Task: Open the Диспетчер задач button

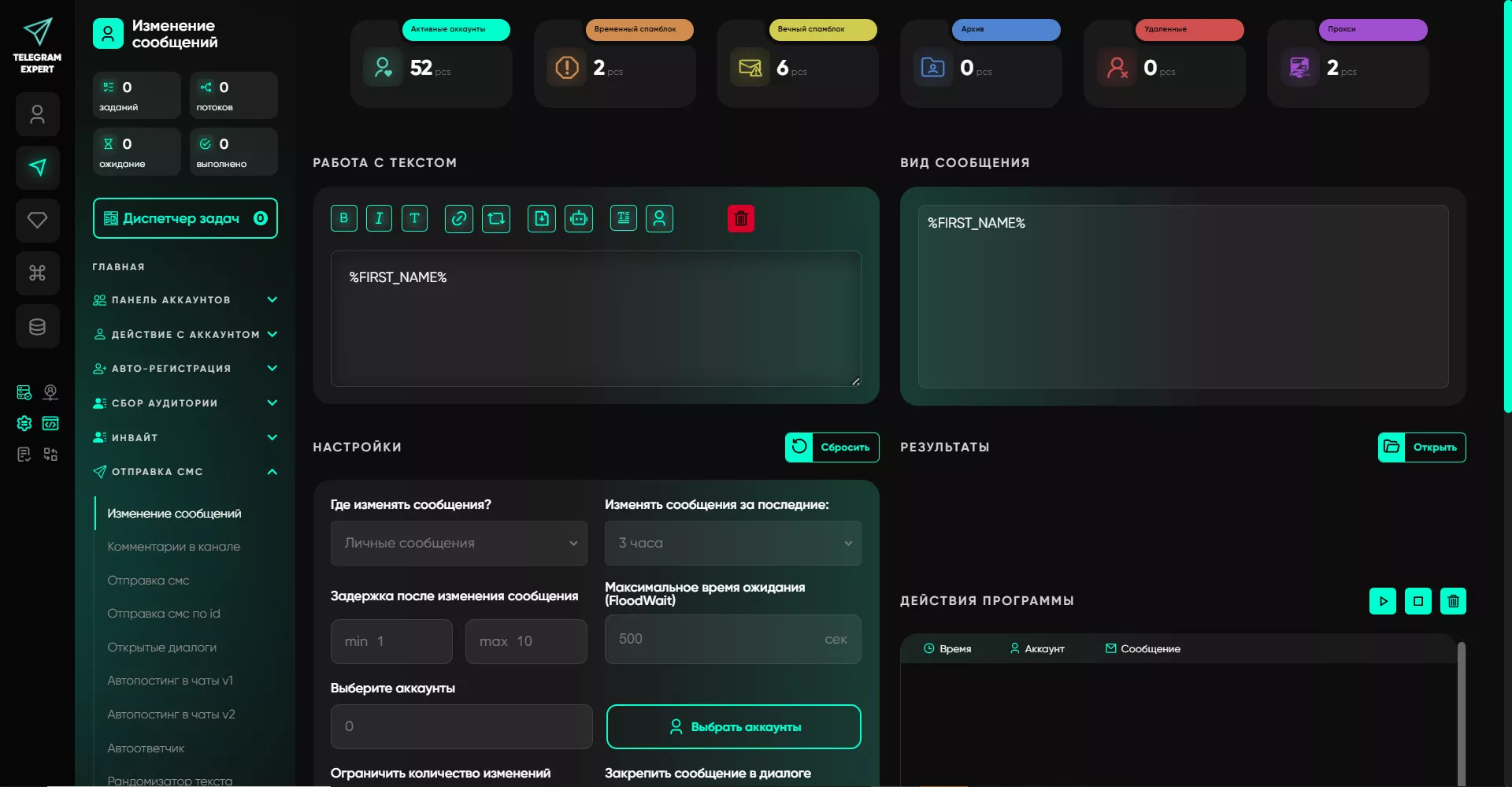Action: click(x=185, y=218)
